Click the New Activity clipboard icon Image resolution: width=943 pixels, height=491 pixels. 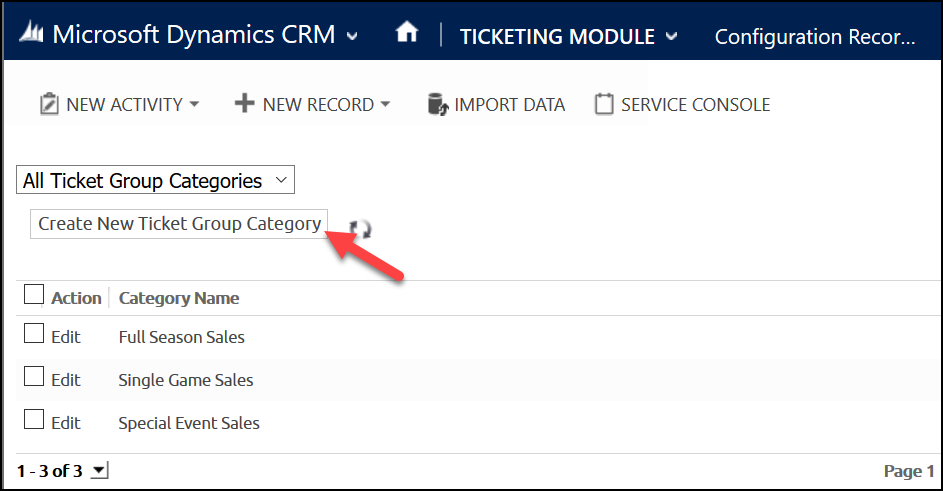[49, 104]
